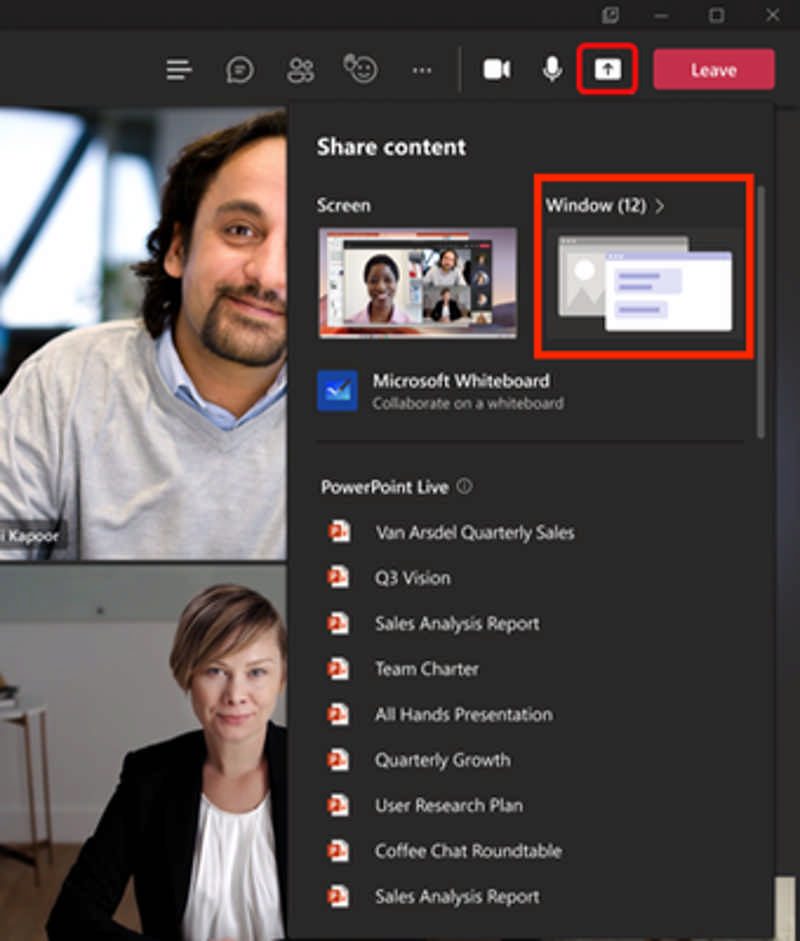
Task: Click PowerPoint icon beside Van Arsdel Quarterly Sales
Action: [x=338, y=532]
